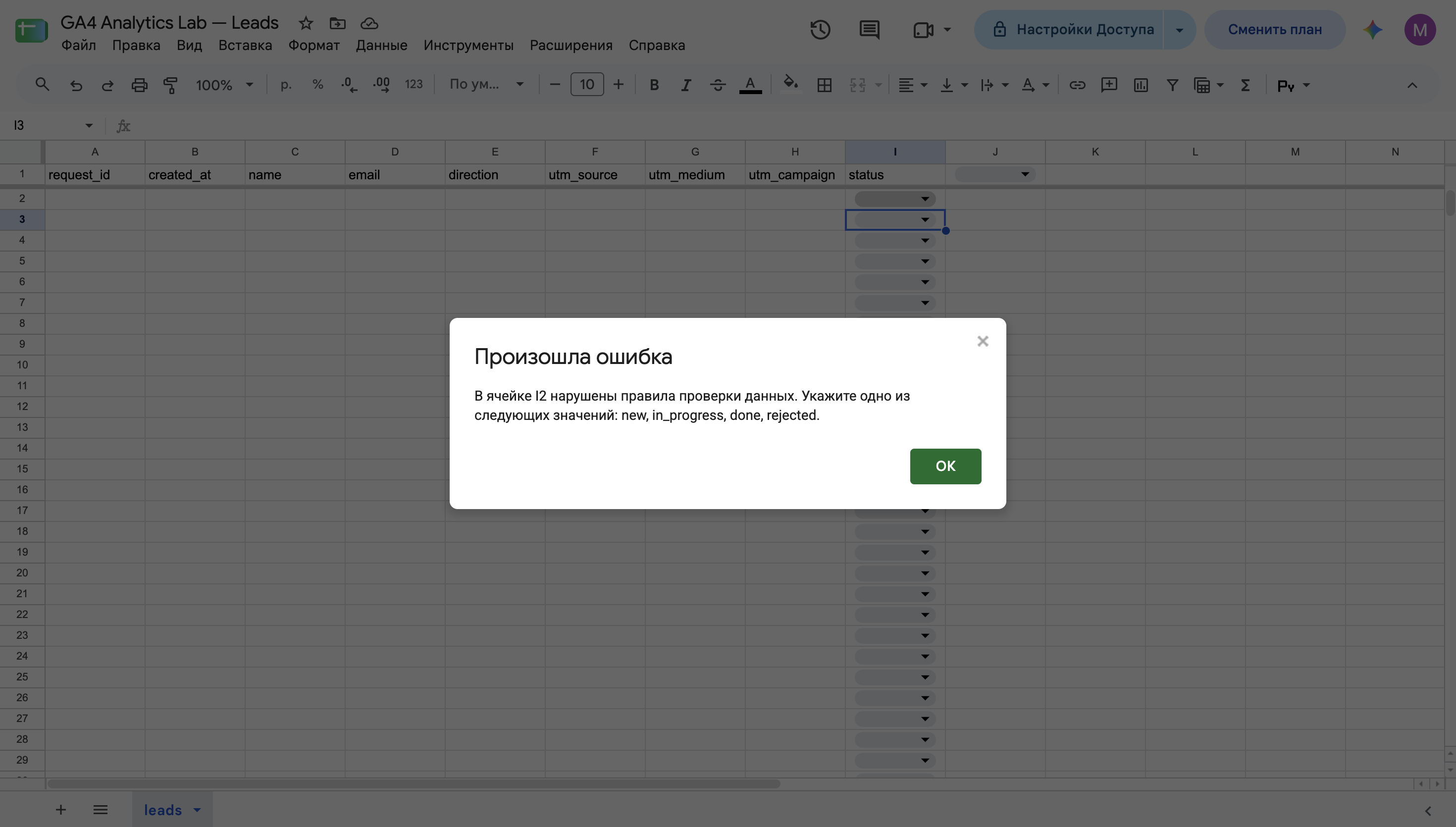Open the Расширения menu
Screen dimensions: 1456x827
(x=572, y=46)
